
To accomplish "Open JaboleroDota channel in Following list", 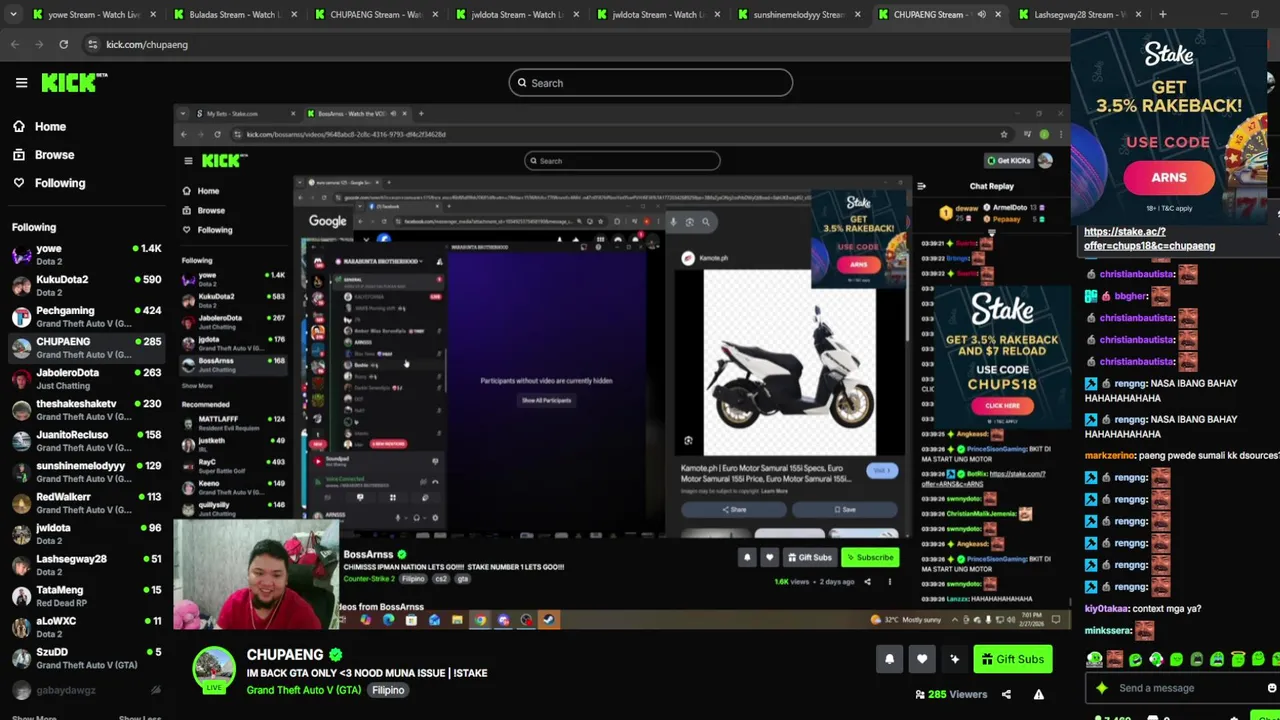I will [85, 379].
